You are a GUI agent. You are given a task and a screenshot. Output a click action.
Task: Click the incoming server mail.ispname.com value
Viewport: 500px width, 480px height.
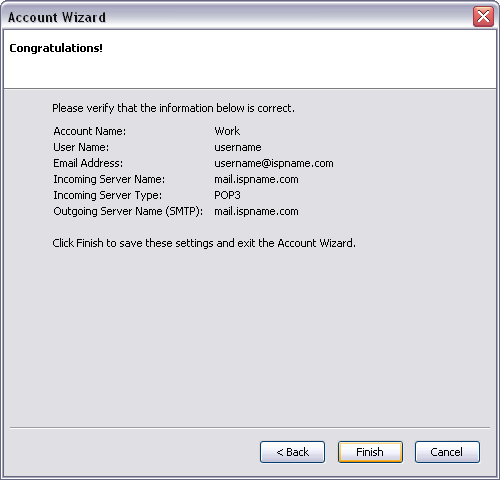256,179
